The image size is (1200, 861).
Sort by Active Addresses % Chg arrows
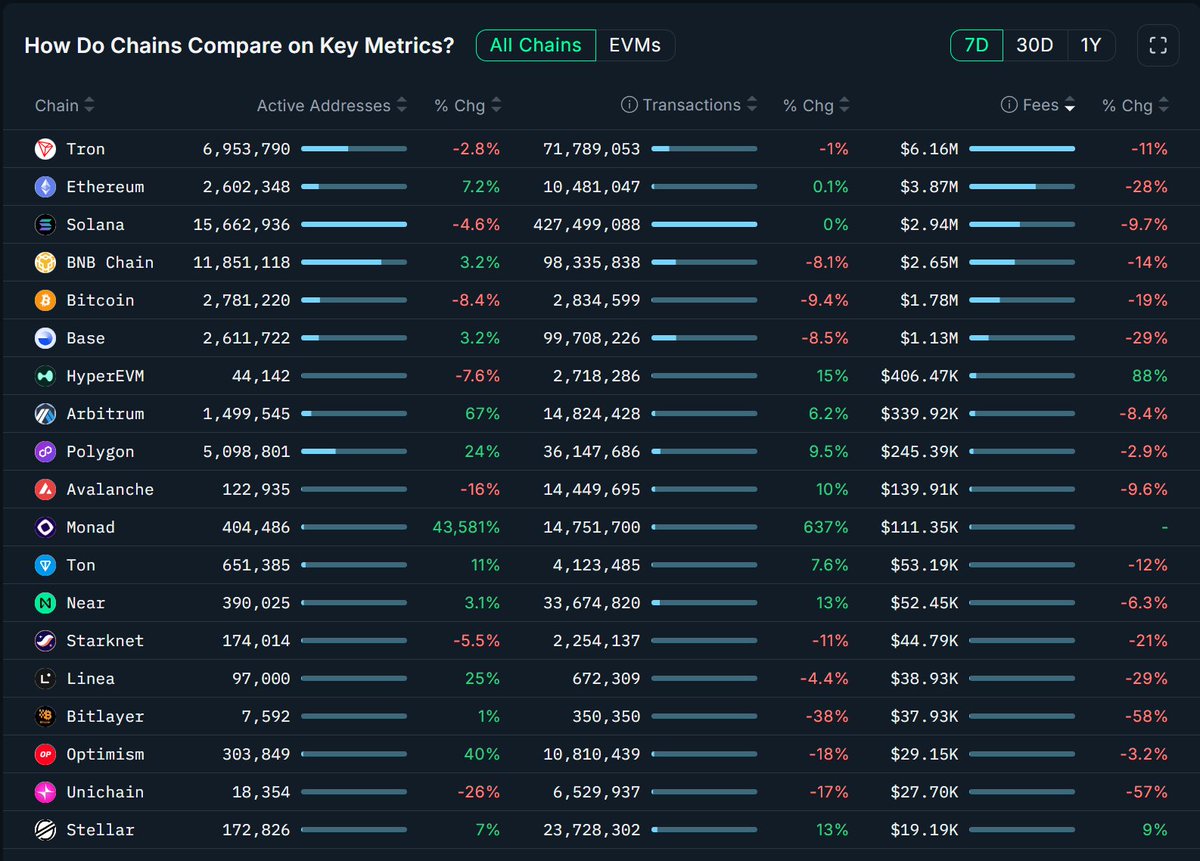(x=496, y=105)
